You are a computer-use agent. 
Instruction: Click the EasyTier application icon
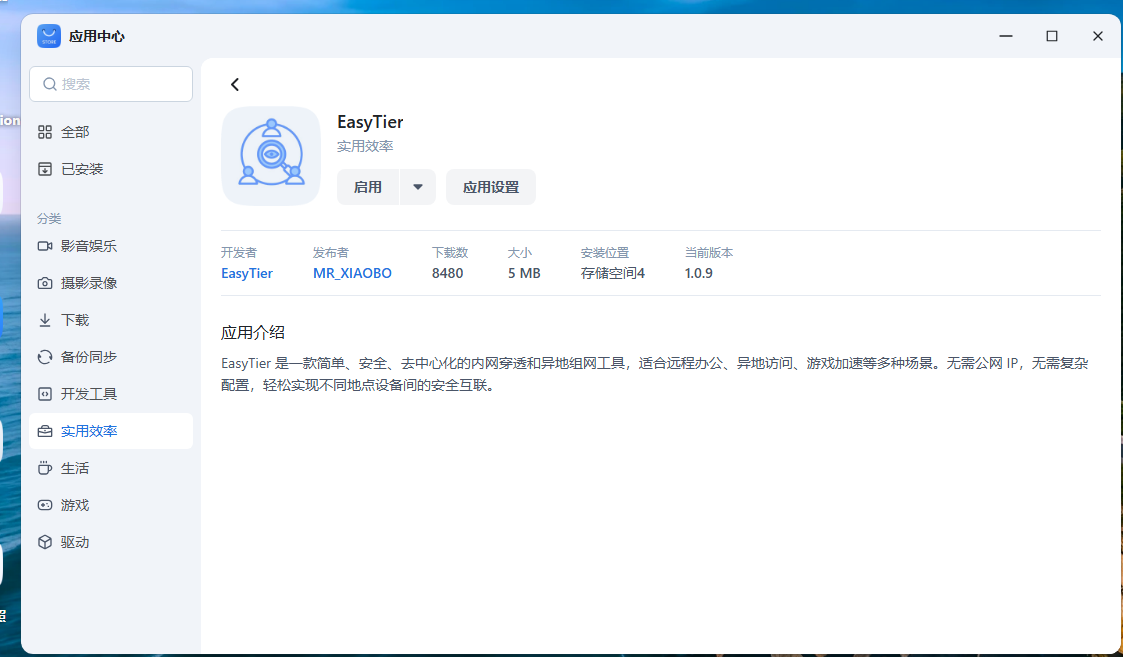(x=271, y=155)
